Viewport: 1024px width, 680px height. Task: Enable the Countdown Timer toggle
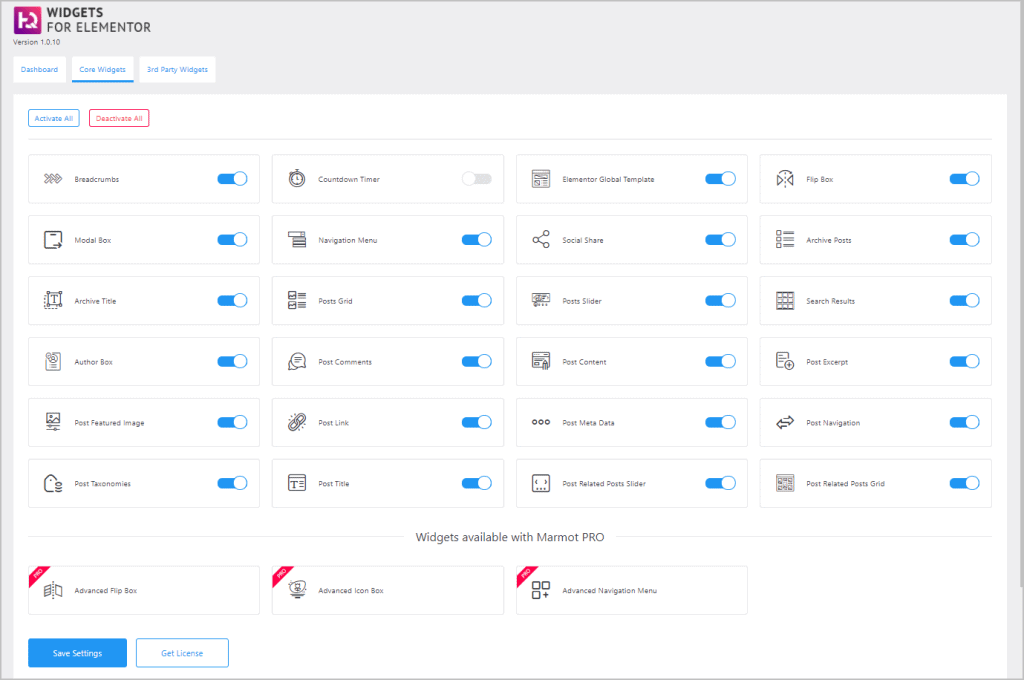(x=477, y=179)
